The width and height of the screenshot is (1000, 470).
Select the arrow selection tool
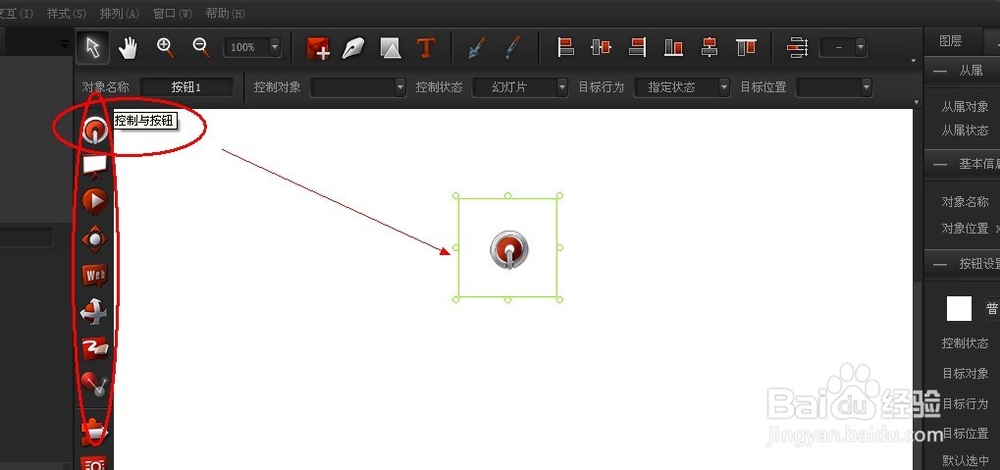(93, 48)
